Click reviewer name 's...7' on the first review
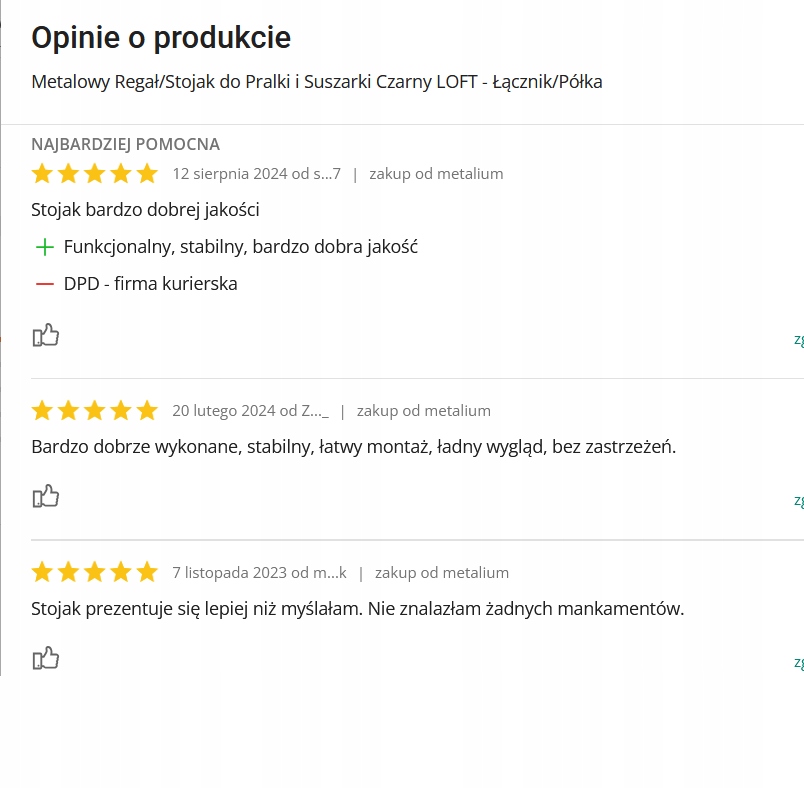The width and height of the screenshot is (804, 788). click(x=327, y=174)
